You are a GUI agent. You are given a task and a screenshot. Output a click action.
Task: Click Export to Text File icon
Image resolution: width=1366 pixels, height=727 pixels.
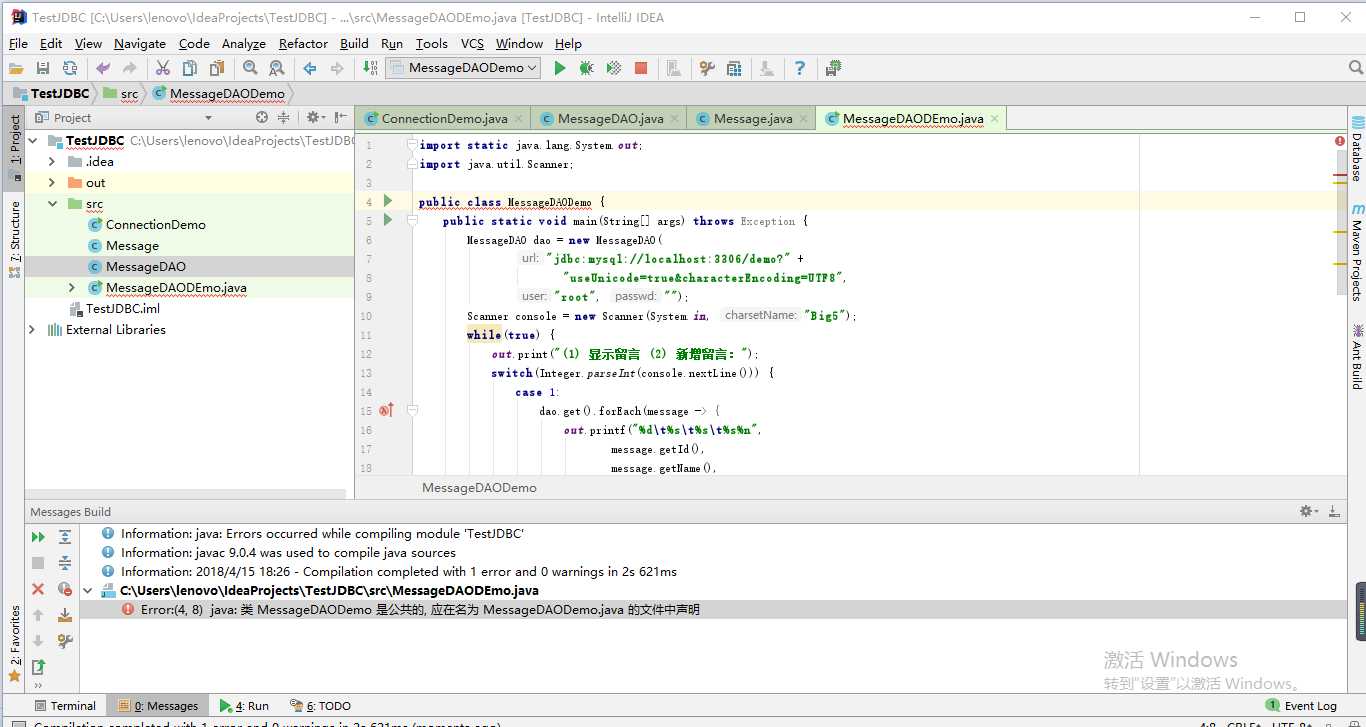pos(38,666)
